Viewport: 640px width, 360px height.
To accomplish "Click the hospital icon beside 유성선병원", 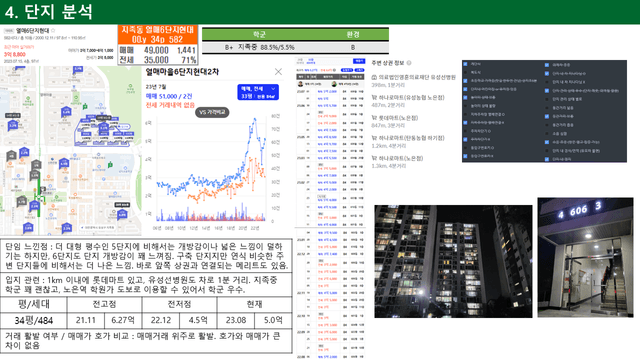I will tap(374, 77).
